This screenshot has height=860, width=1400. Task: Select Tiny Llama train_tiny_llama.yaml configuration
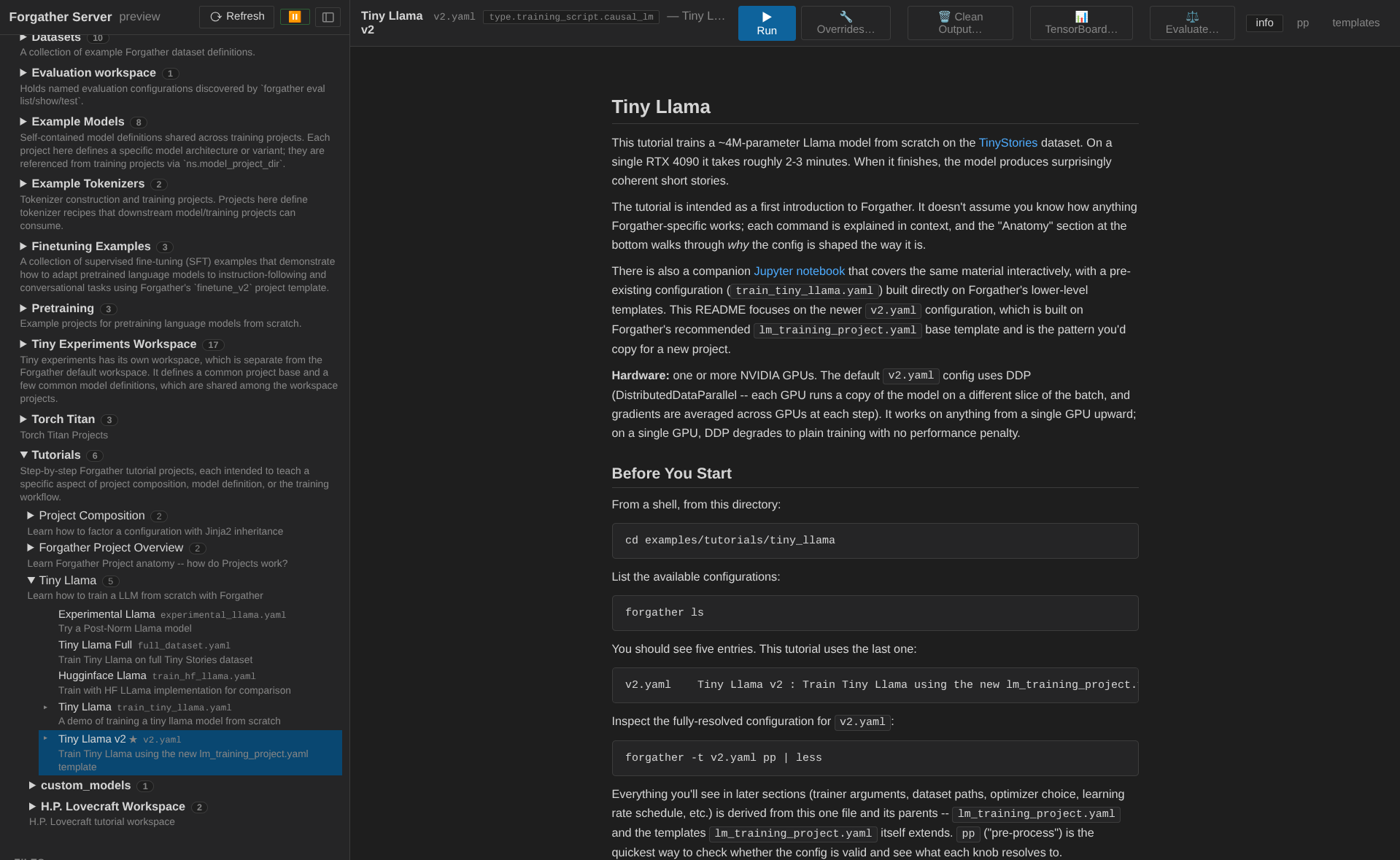(190, 714)
